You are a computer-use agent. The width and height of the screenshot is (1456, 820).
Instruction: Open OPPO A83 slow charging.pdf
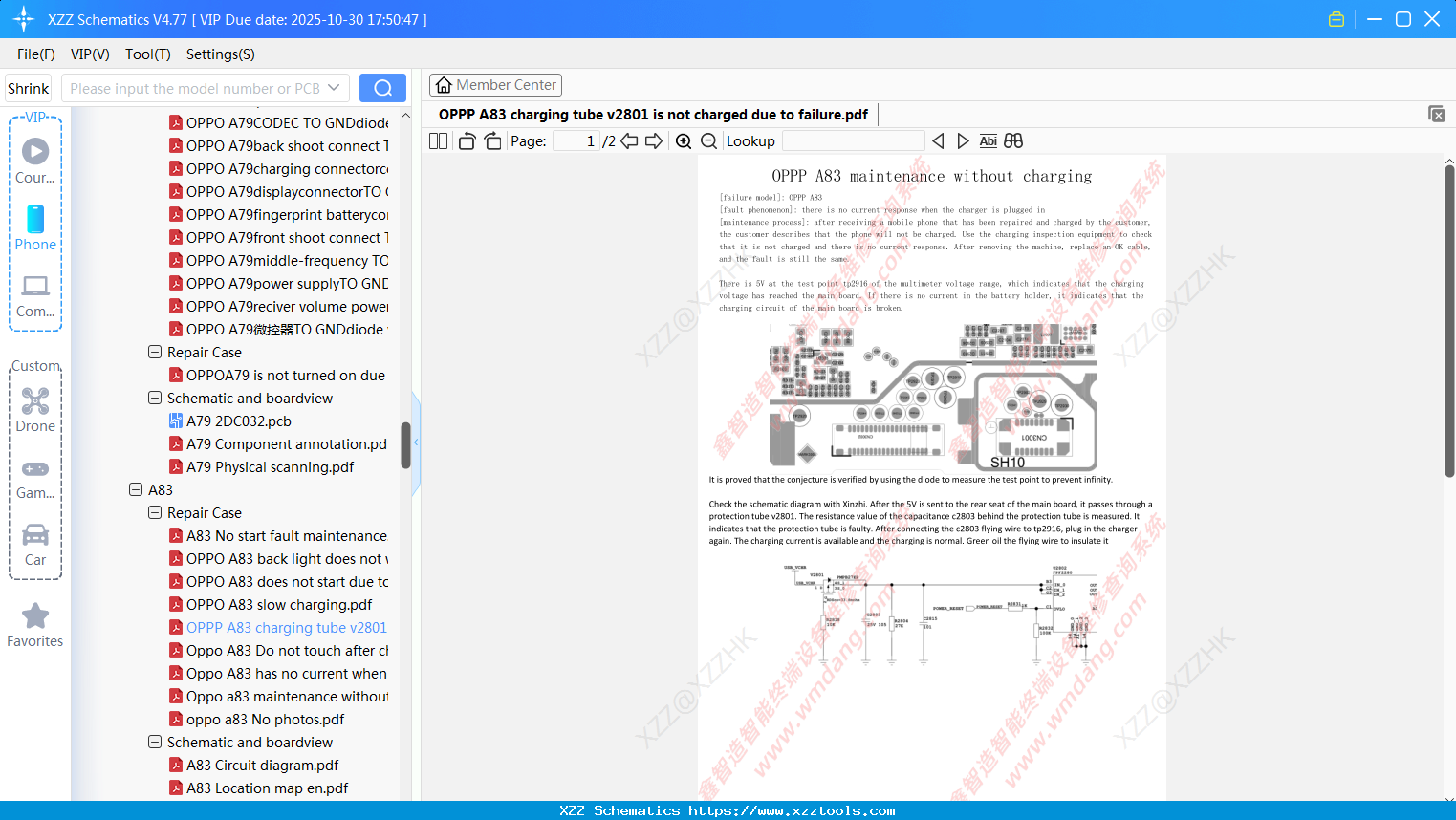pyautogui.click(x=271, y=605)
